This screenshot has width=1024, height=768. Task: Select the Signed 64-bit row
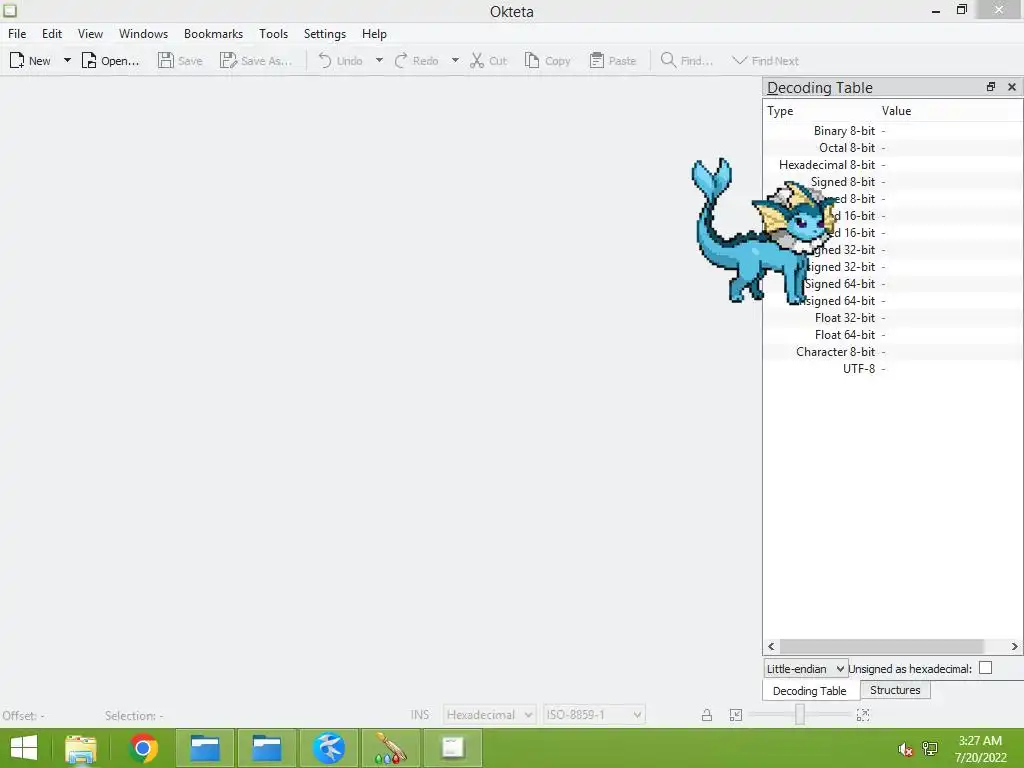coord(892,283)
